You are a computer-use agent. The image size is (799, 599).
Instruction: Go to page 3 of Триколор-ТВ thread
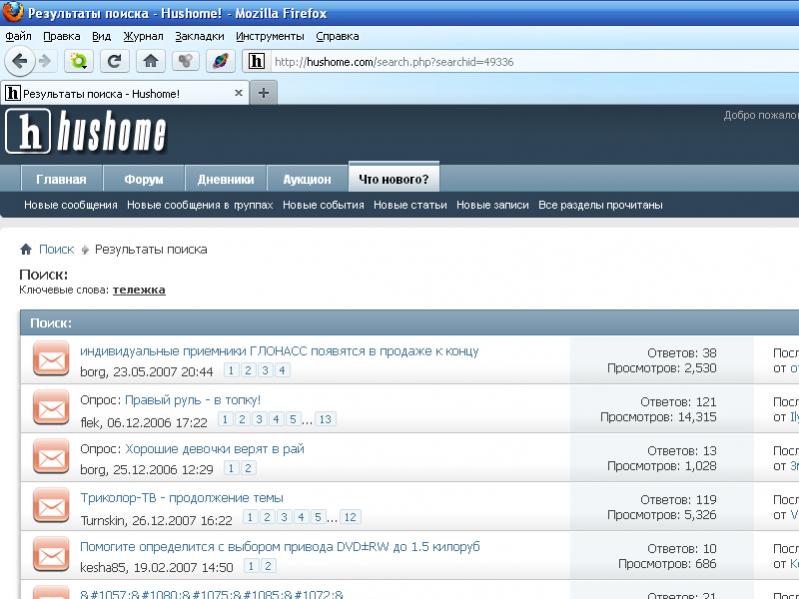[x=284, y=517]
